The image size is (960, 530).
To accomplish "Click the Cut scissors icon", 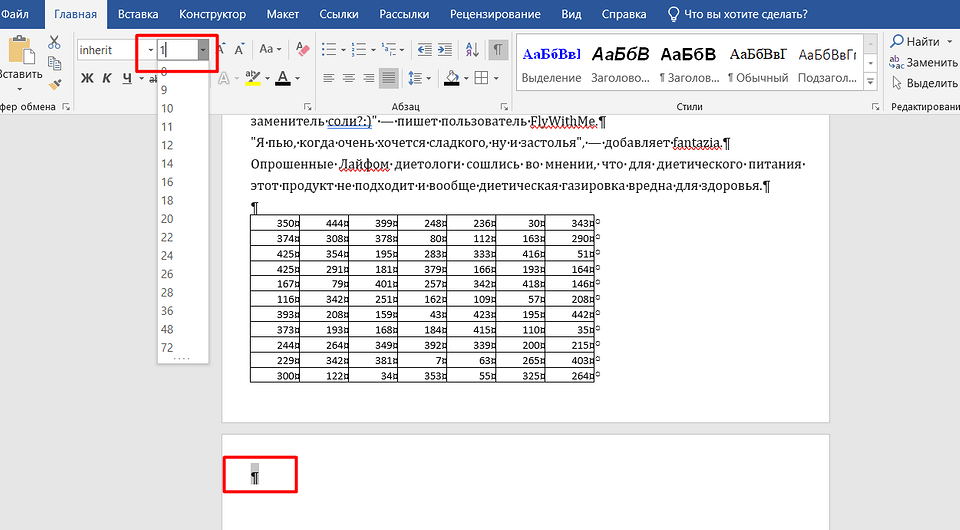I will point(54,42).
